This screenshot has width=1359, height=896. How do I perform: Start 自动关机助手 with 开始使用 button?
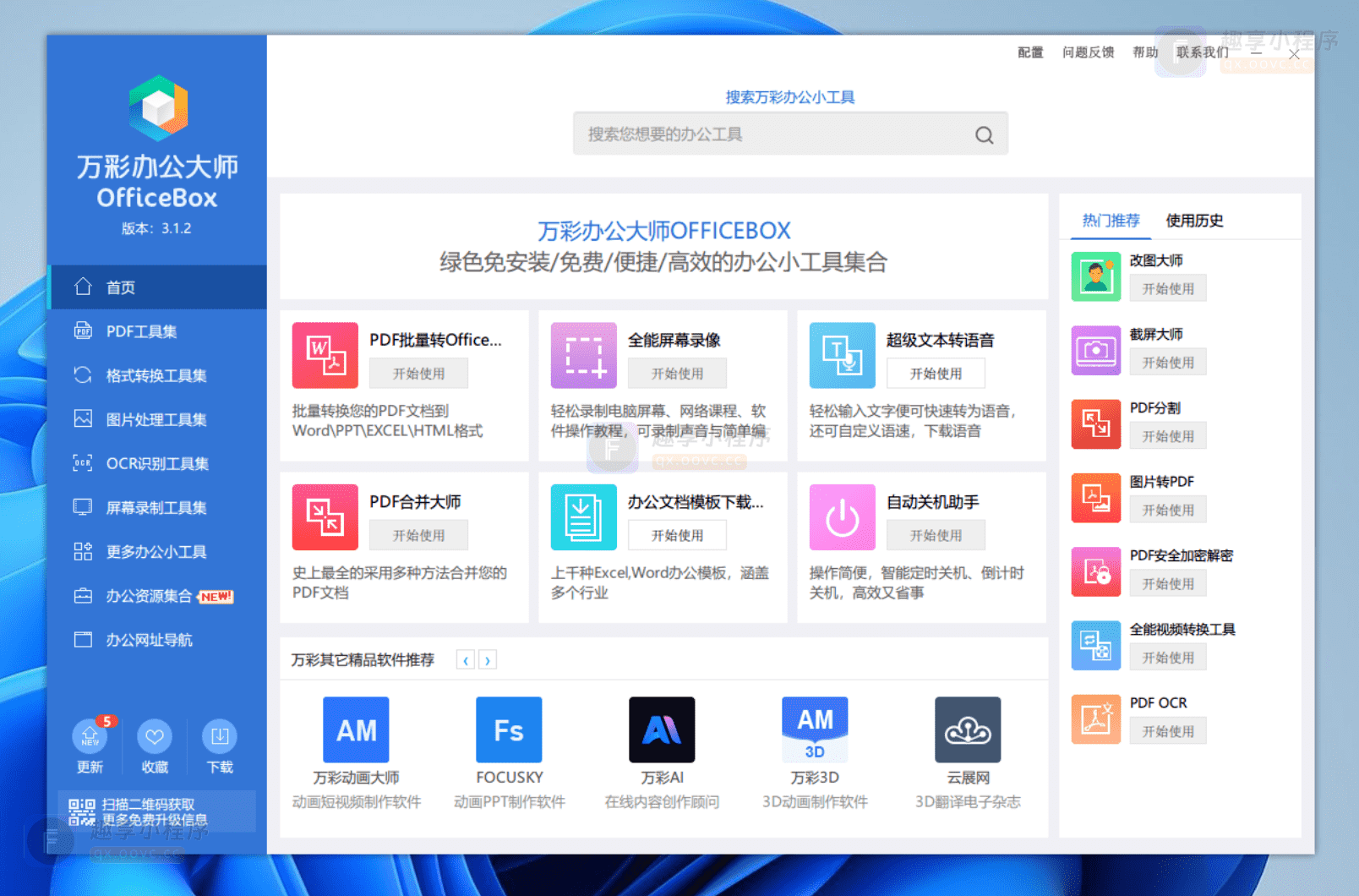(936, 535)
